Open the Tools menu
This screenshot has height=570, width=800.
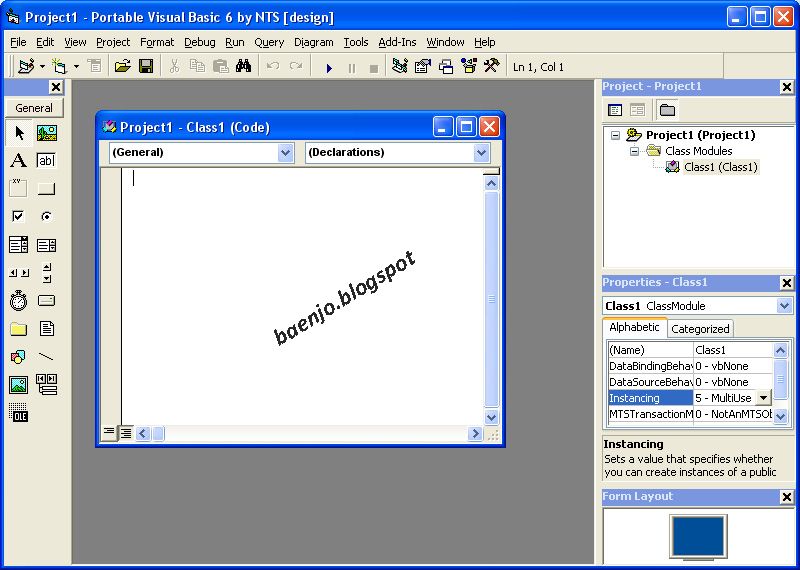pos(356,42)
